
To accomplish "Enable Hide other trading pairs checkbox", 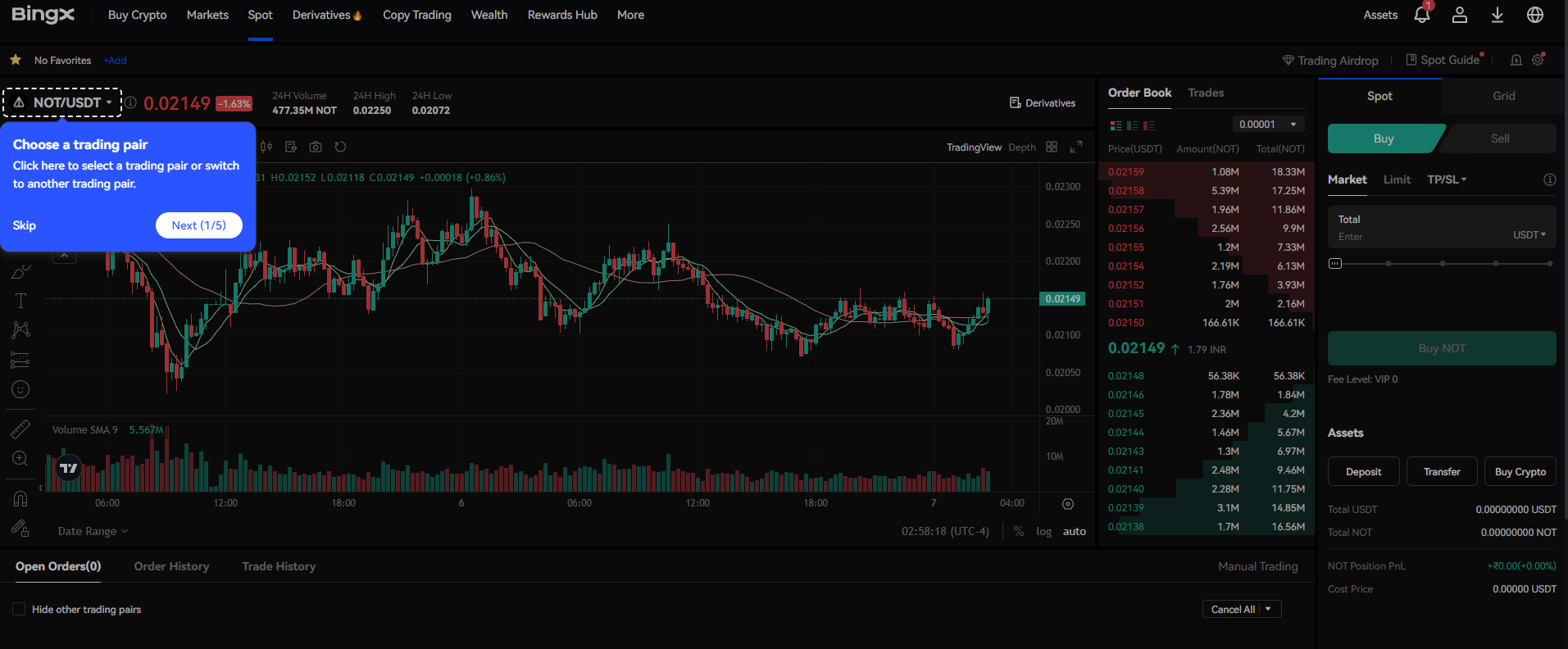I will click(x=19, y=610).
